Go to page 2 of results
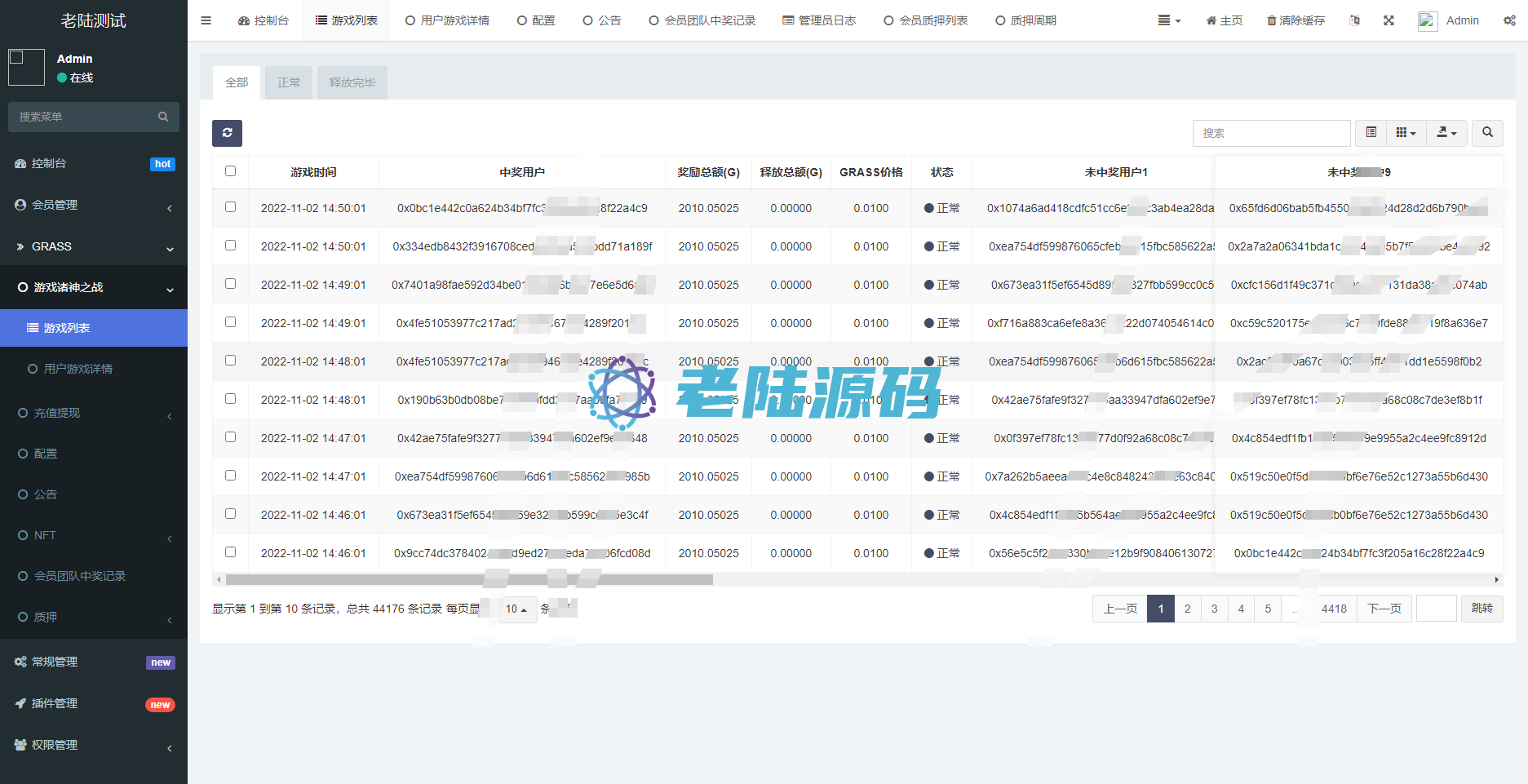Screen dimensions: 1528x784 (x=1187, y=609)
